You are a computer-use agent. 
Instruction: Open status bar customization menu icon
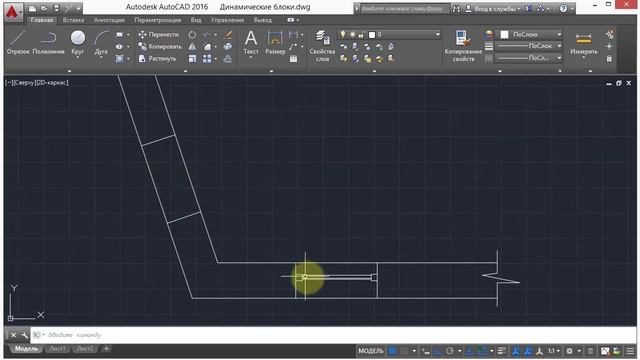click(631, 351)
